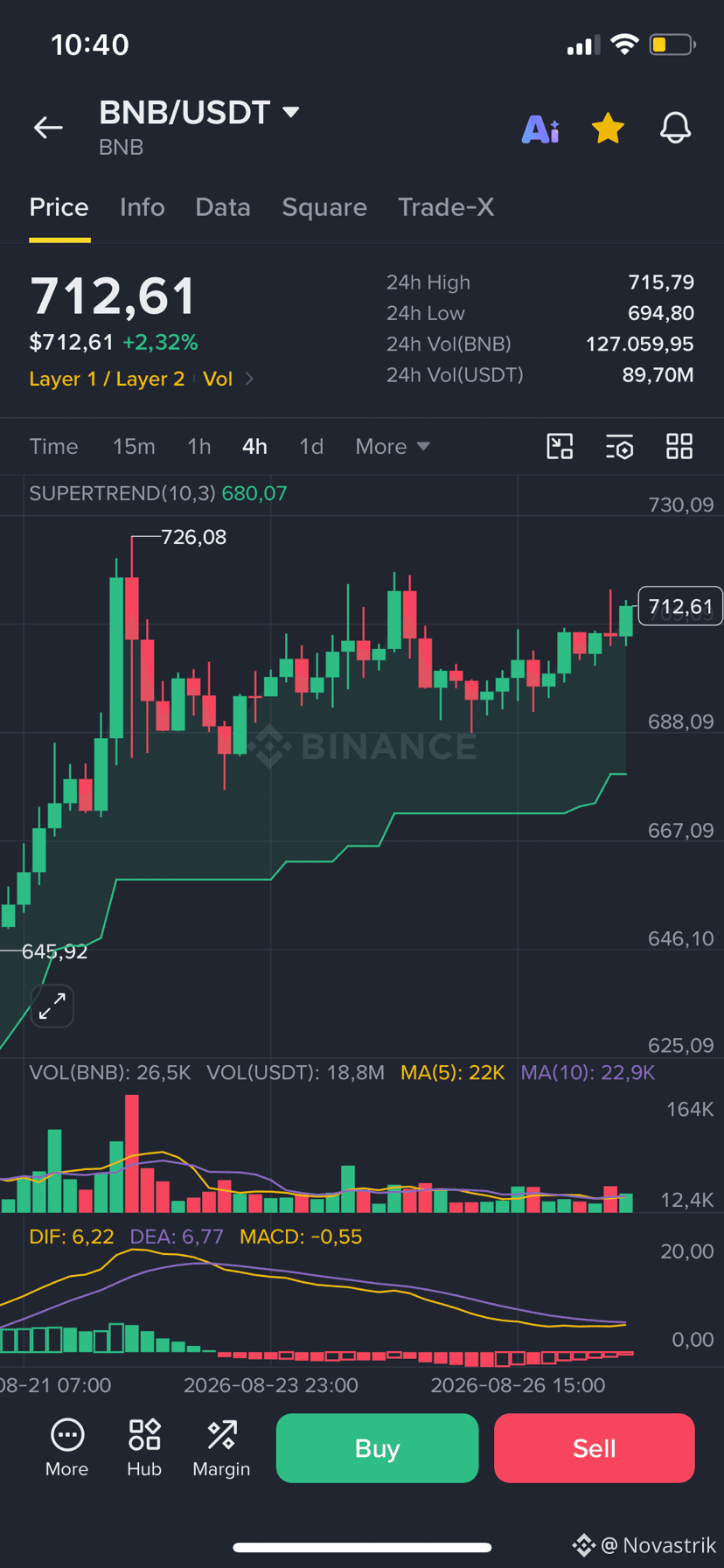Select the 15m timeframe
724x1568 pixels.
click(x=134, y=447)
